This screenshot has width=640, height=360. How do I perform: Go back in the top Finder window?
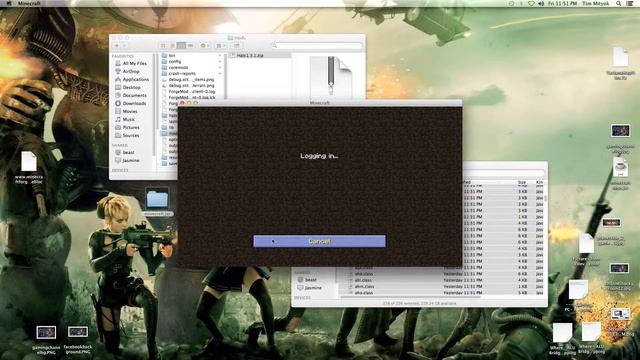117,46
